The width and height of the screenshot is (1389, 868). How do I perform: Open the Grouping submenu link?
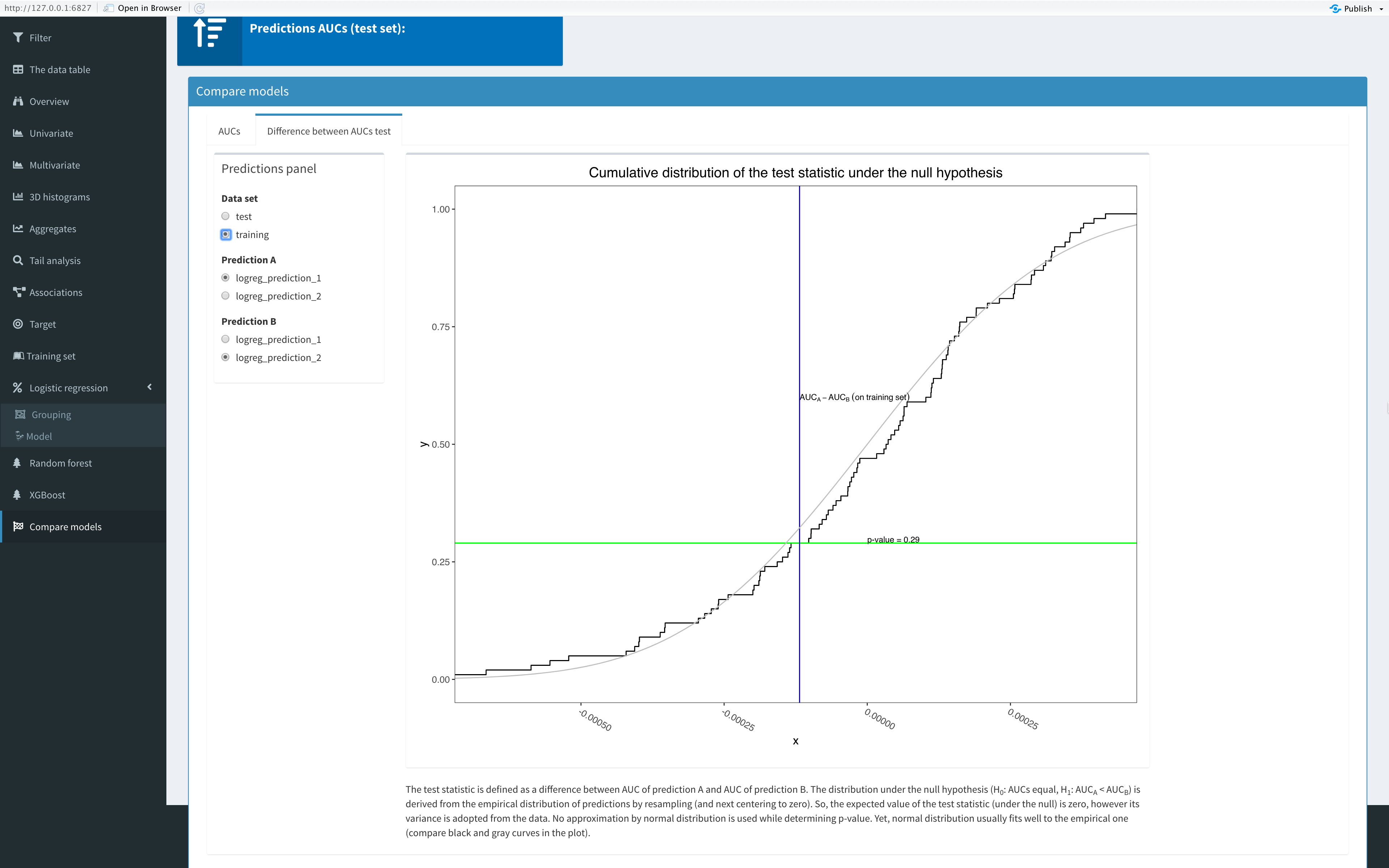click(x=83, y=414)
